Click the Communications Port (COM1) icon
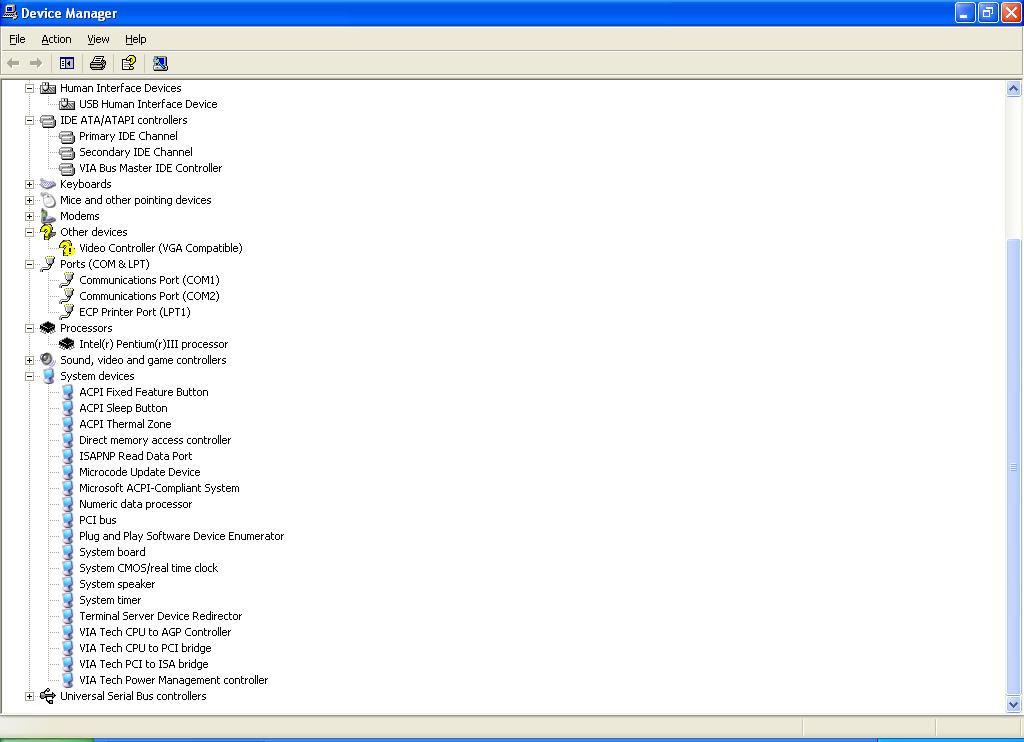The image size is (1024, 742). (x=67, y=280)
